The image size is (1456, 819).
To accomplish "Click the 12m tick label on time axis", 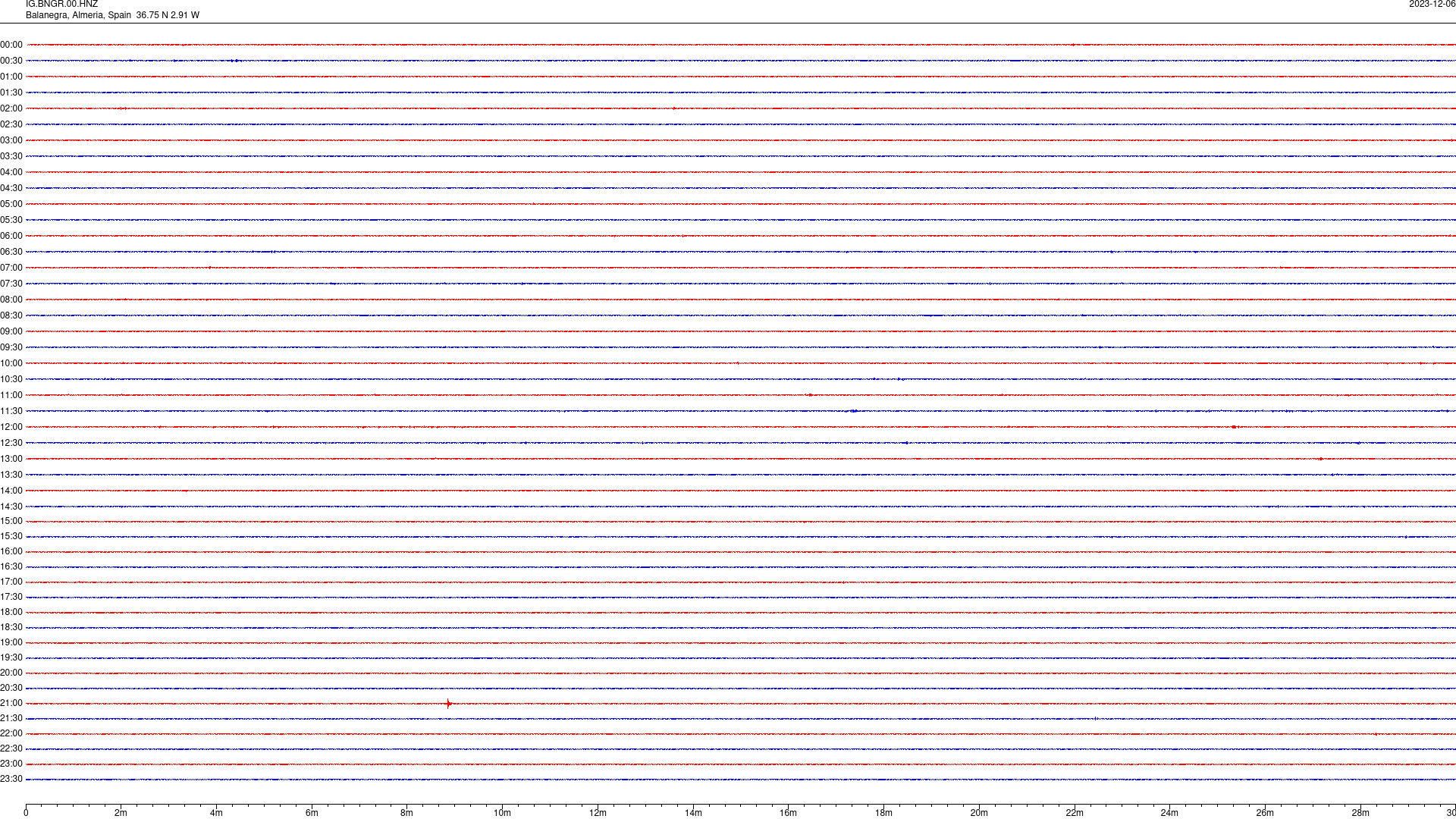I will [x=598, y=813].
